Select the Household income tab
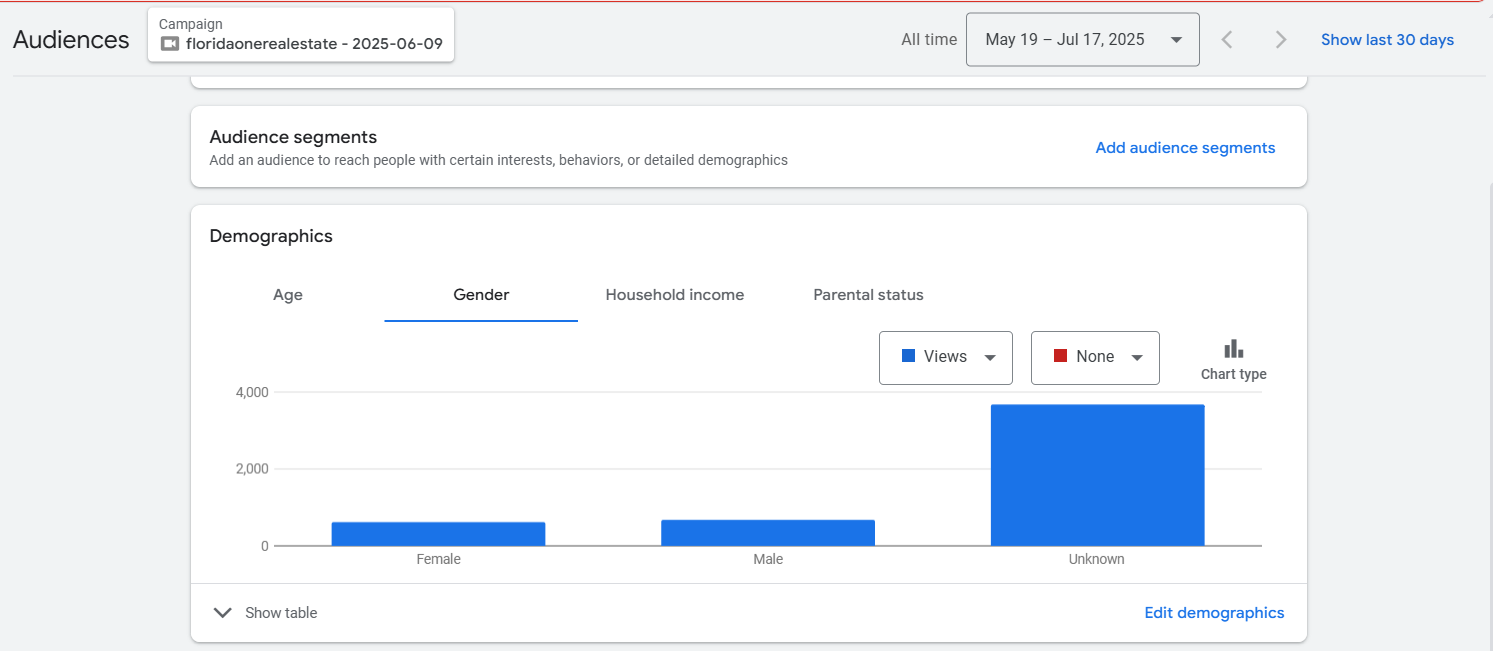The height and width of the screenshot is (651, 1493). pyautogui.click(x=674, y=295)
